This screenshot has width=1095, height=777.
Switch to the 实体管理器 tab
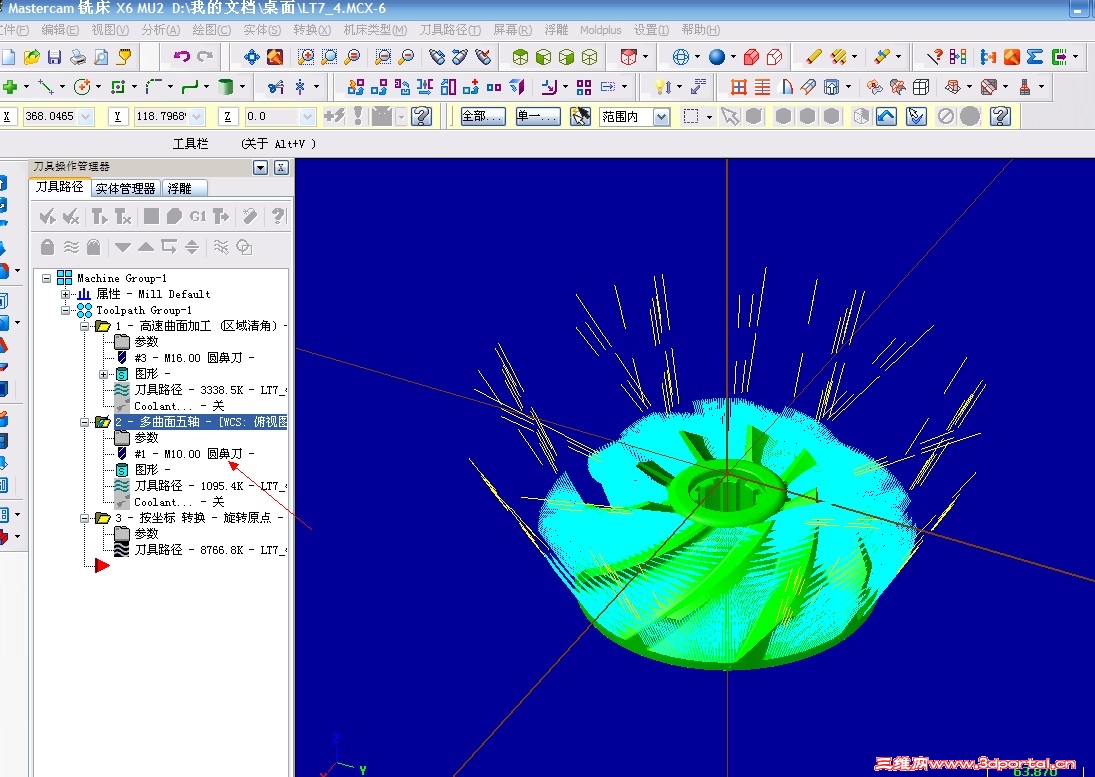pyautogui.click(x=125, y=188)
